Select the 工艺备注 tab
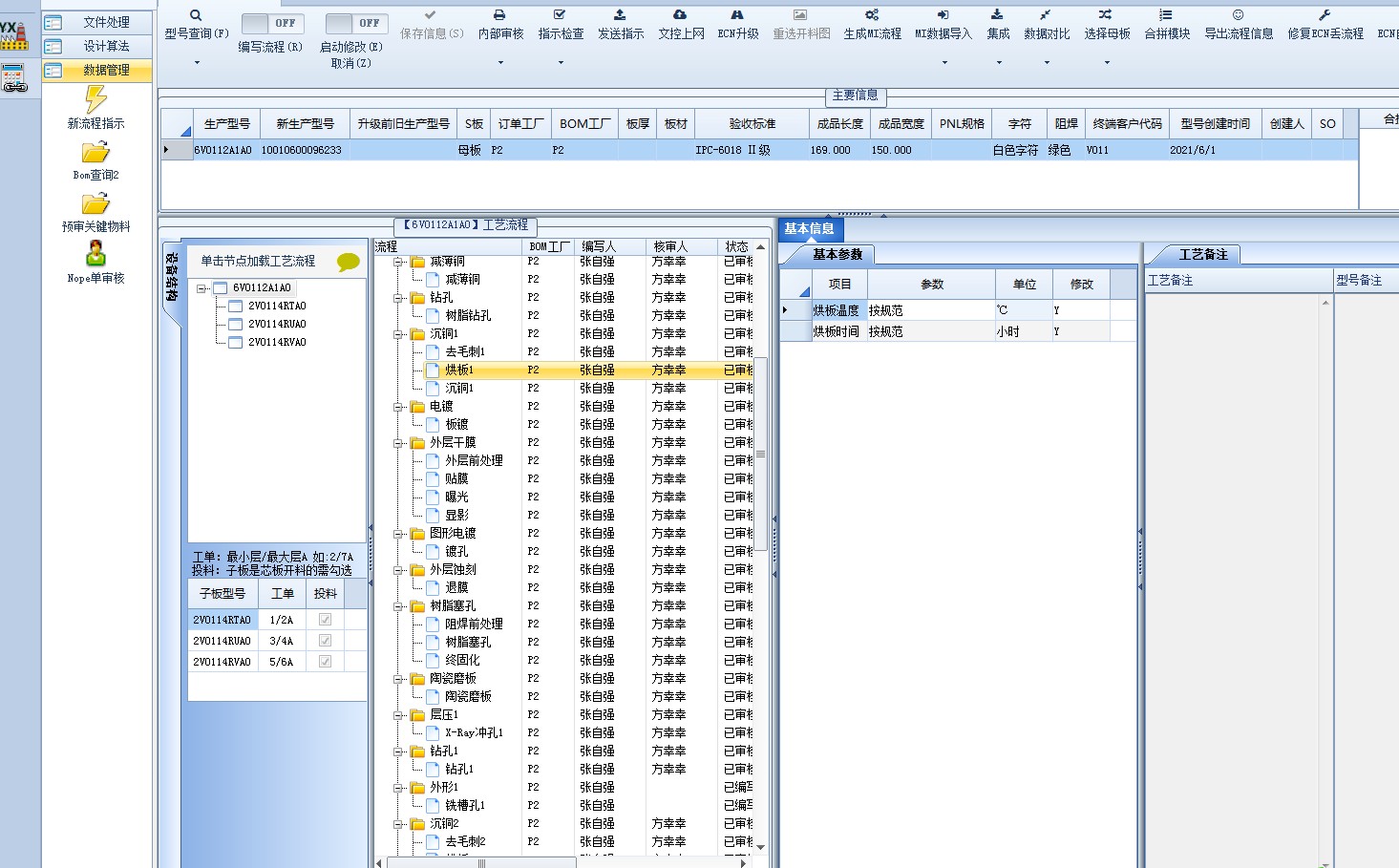This screenshot has width=1399, height=868. tap(1202, 255)
